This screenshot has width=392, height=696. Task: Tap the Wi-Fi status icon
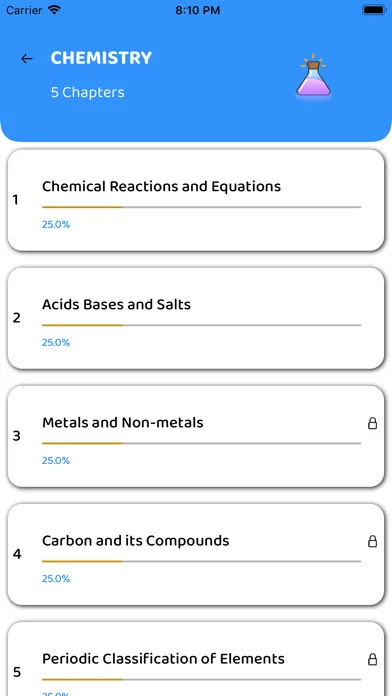(x=54, y=10)
